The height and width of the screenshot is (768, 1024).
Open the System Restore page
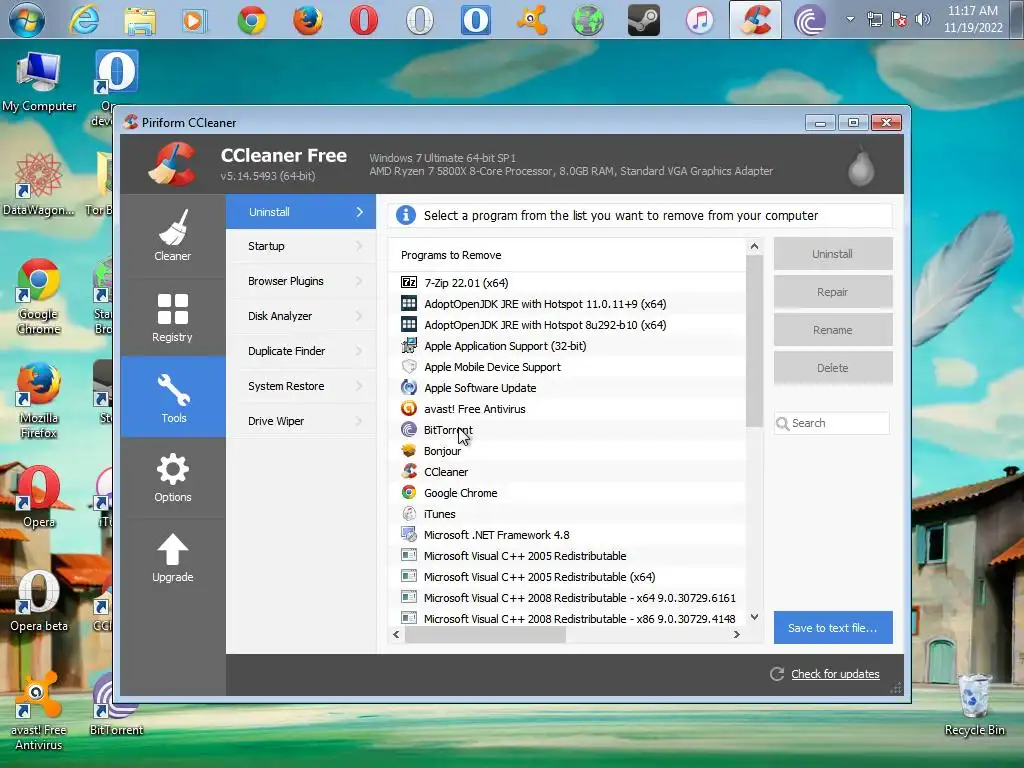tap(301, 386)
